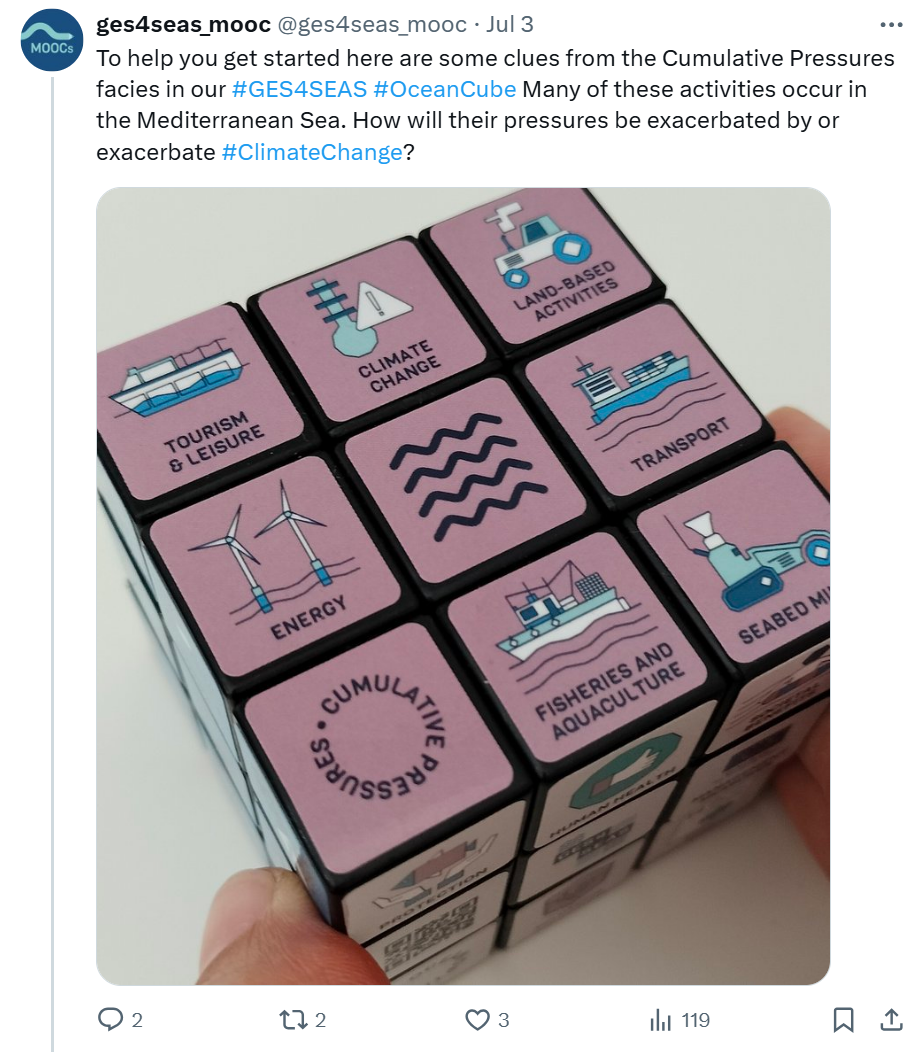Click the retweet icon
922x1052 pixels.
point(292,1020)
